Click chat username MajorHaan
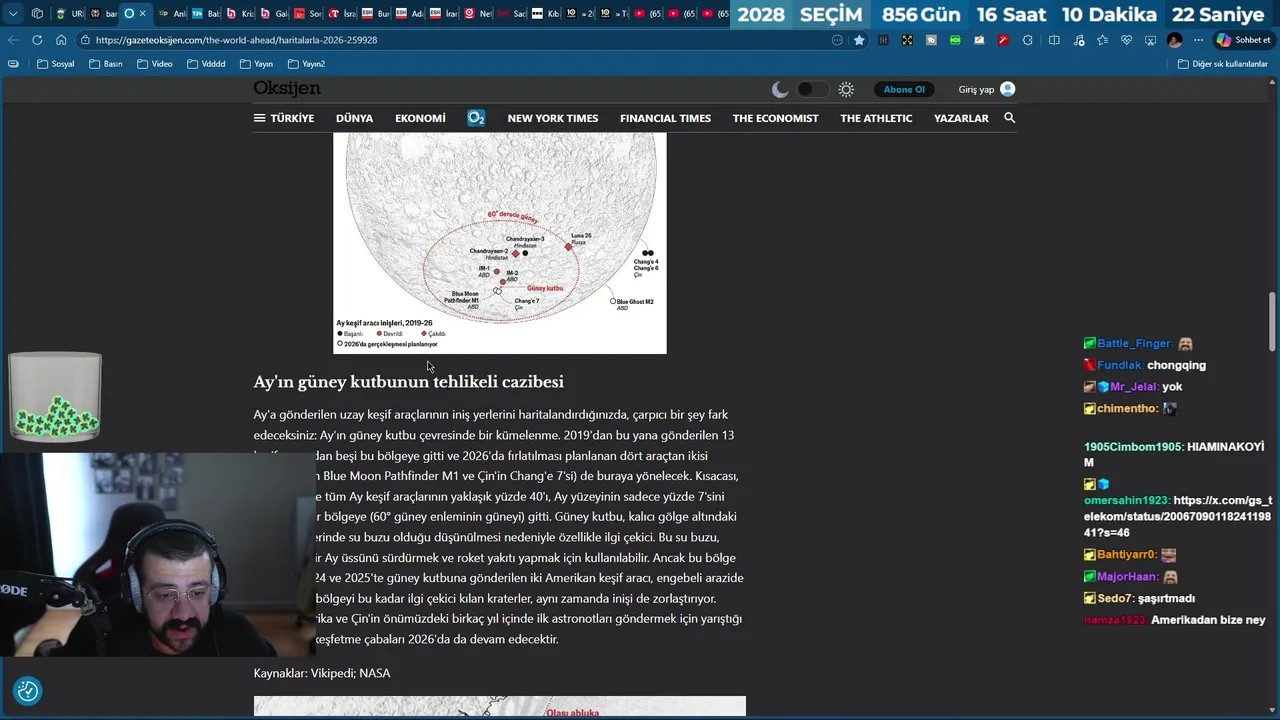 [1128, 577]
